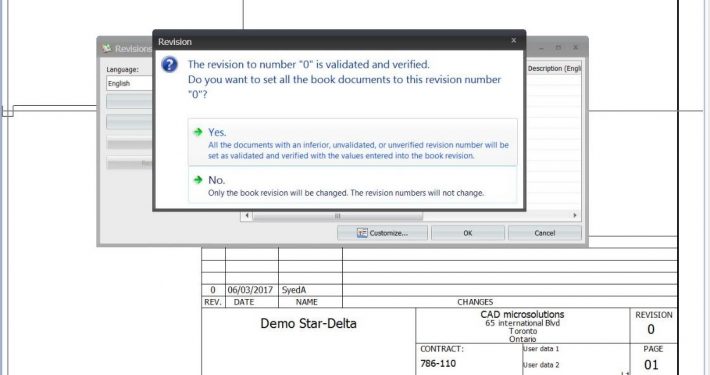This screenshot has height=375, width=710.
Task: Click the 65 international Blvd address text
Action: click(523, 323)
